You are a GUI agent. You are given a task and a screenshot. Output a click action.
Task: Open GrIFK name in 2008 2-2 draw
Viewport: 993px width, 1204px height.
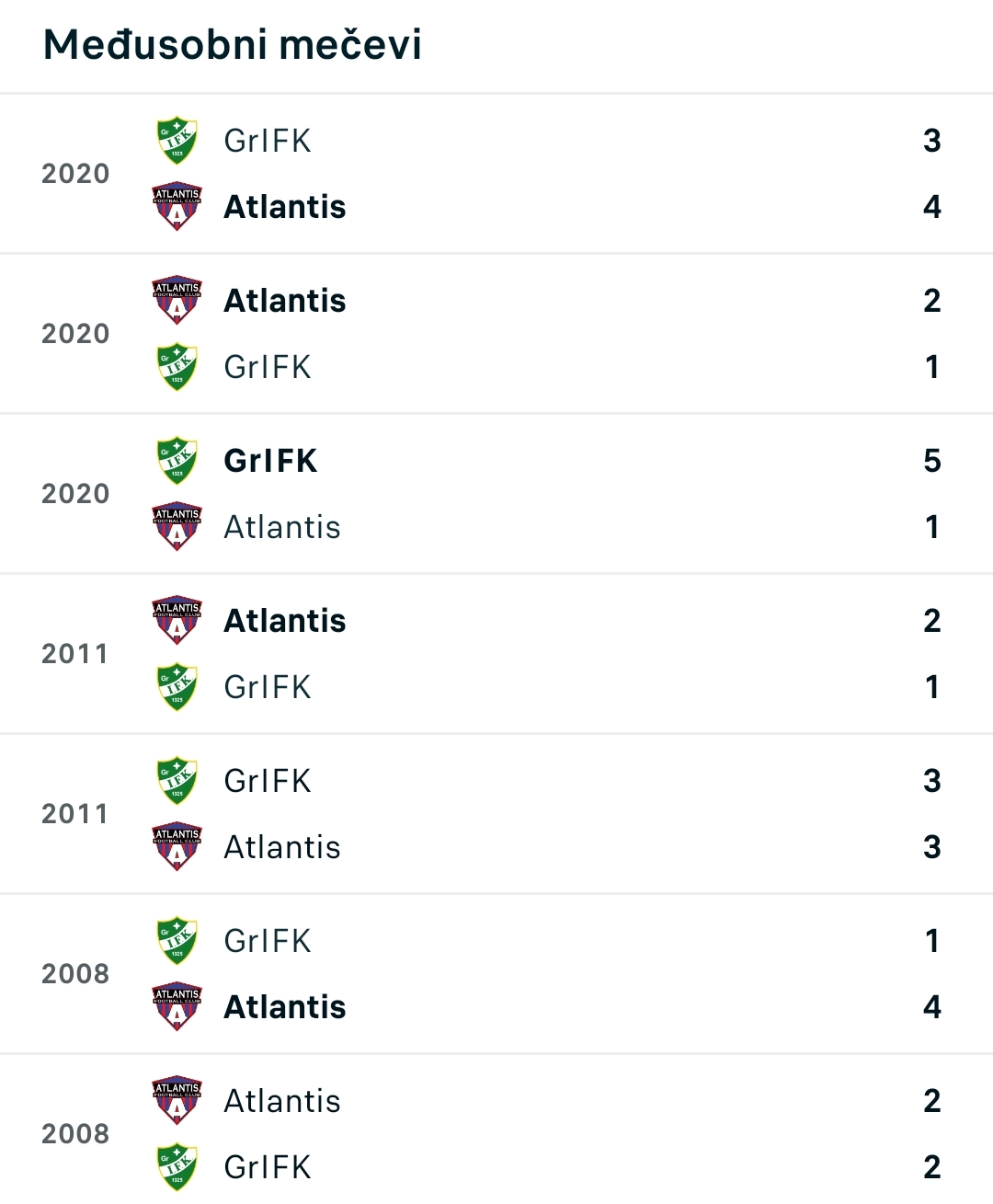268,1167
